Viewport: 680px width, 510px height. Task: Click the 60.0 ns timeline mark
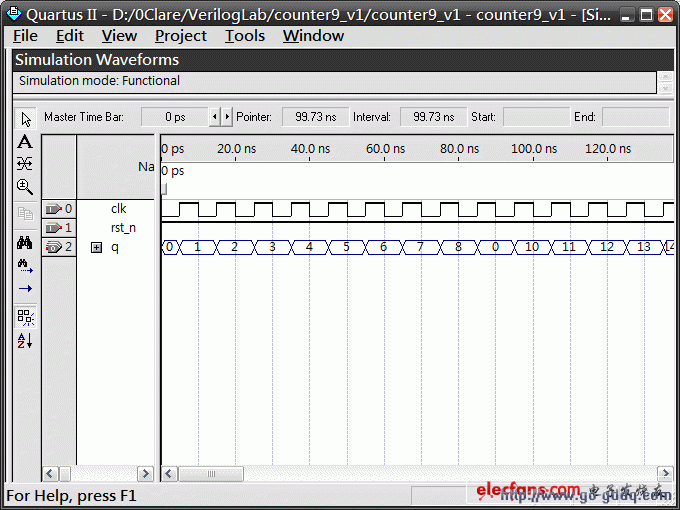click(385, 149)
